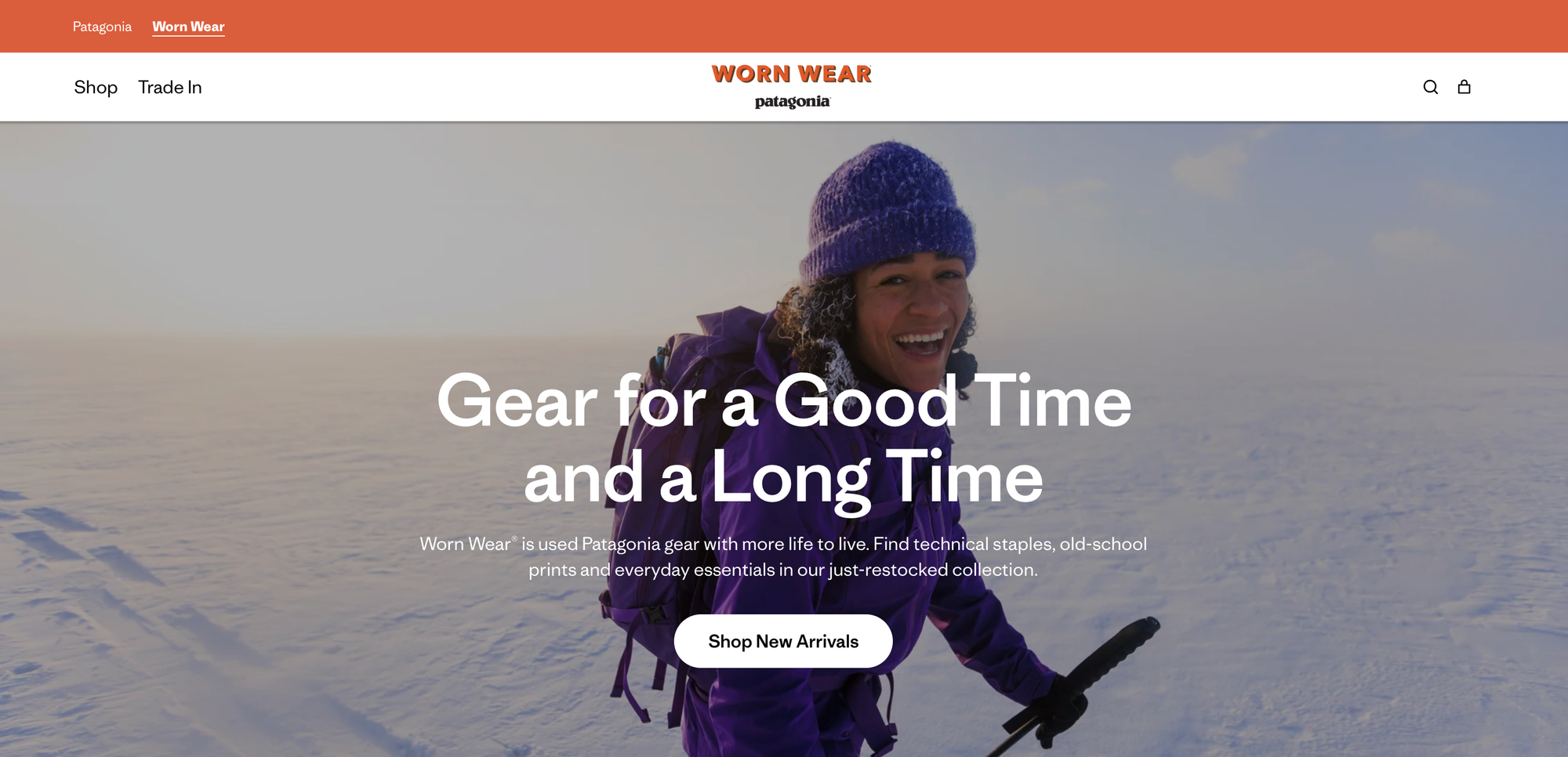Open the shopping bag icon
This screenshot has height=757, width=1568.
[1464, 87]
